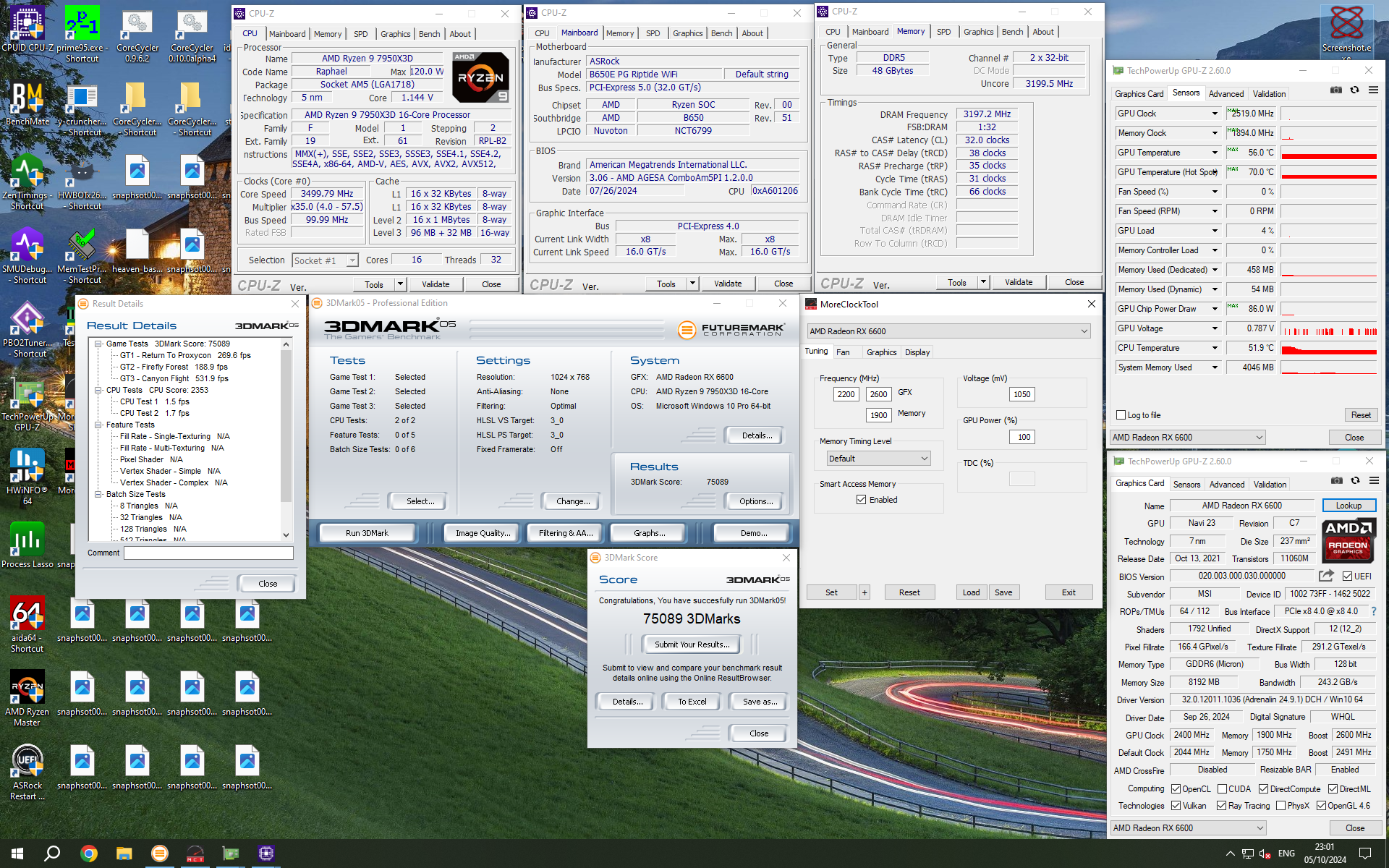Click the GPU-Z Sensors window camera screenshot icon
The height and width of the screenshot is (868, 1389).
(1336, 90)
